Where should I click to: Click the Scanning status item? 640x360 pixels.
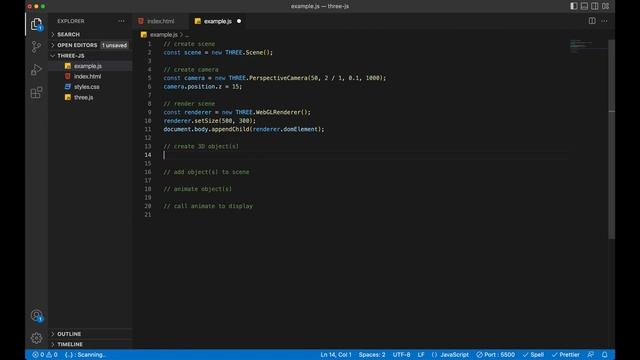coord(85,355)
